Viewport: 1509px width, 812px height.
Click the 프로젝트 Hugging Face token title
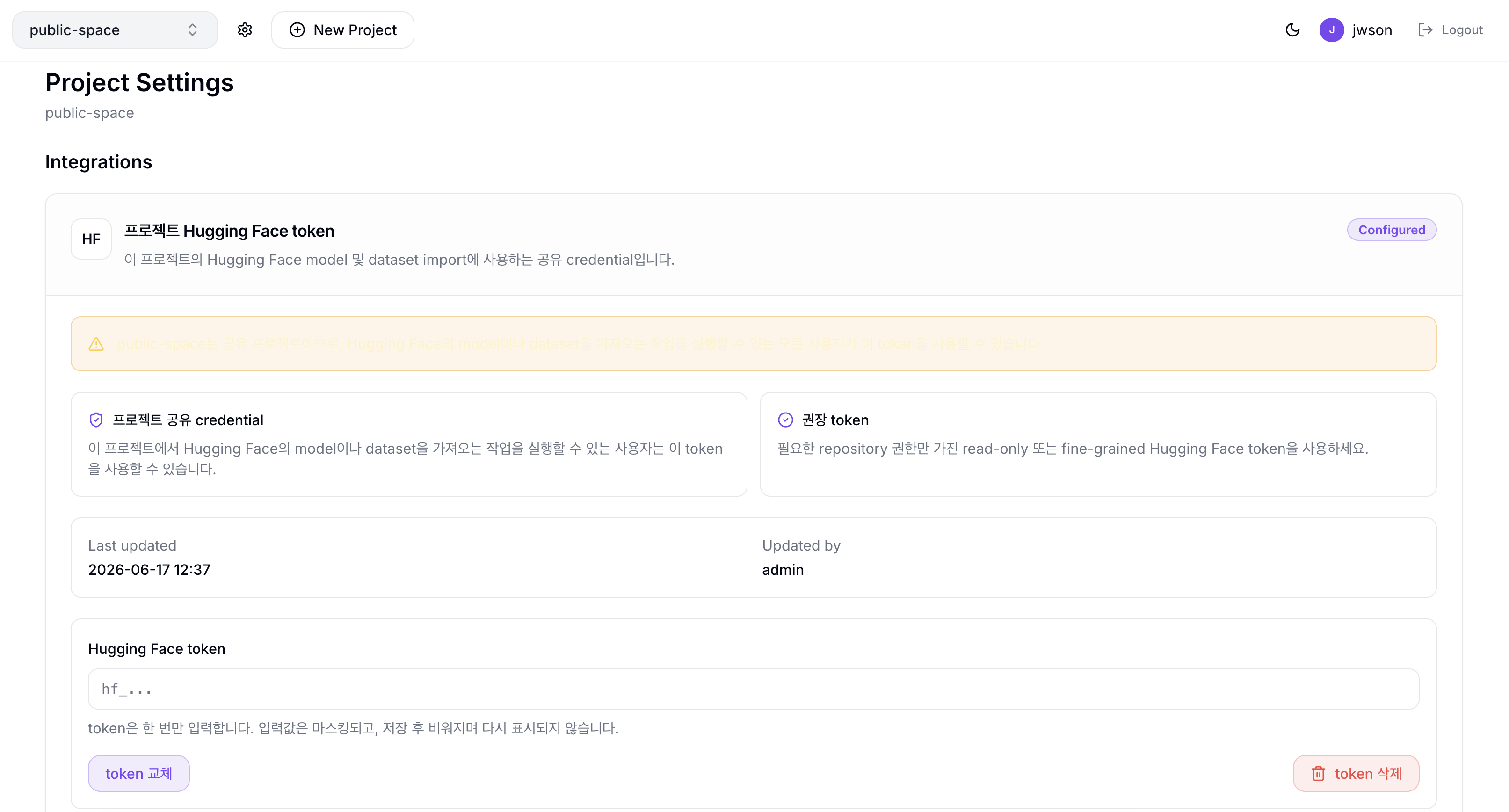click(229, 231)
